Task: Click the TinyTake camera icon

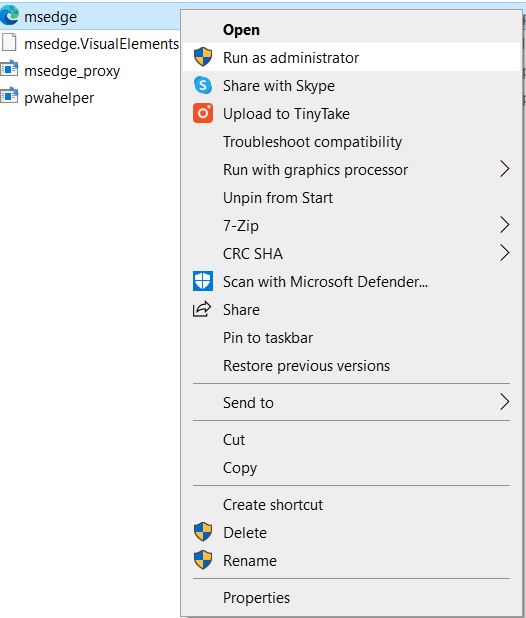Action: (203, 113)
